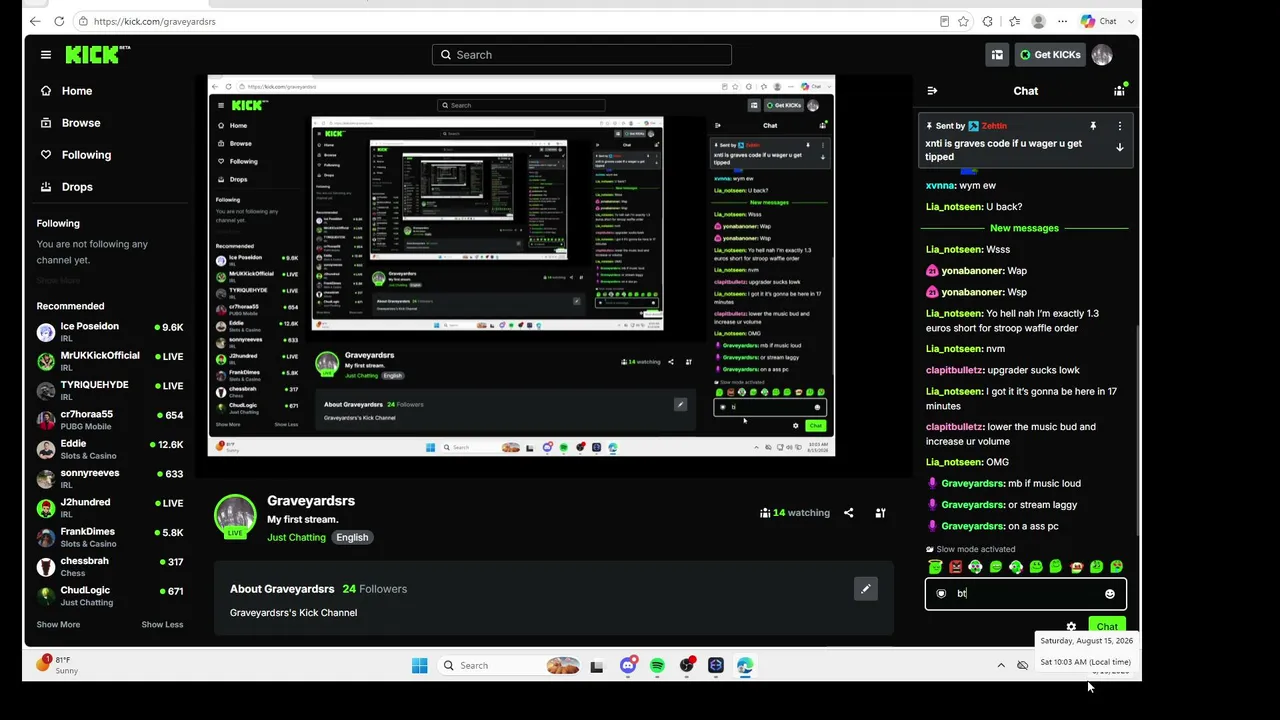Click the browser back arrow
Image resolution: width=1280 pixels, height=720 pixels.
tap(36, 21)
